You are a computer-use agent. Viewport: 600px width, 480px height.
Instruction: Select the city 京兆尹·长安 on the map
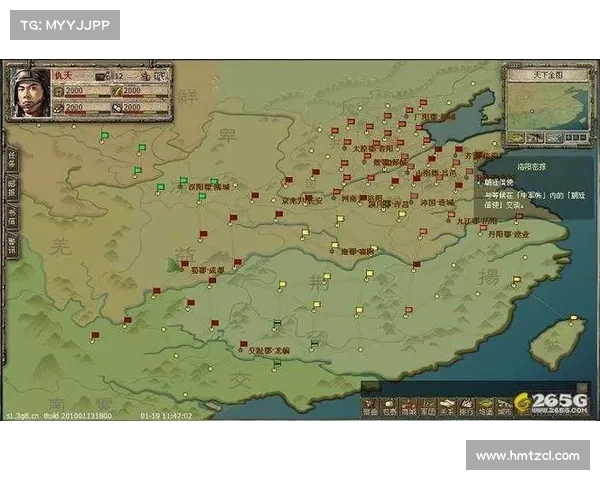[302, 201]
